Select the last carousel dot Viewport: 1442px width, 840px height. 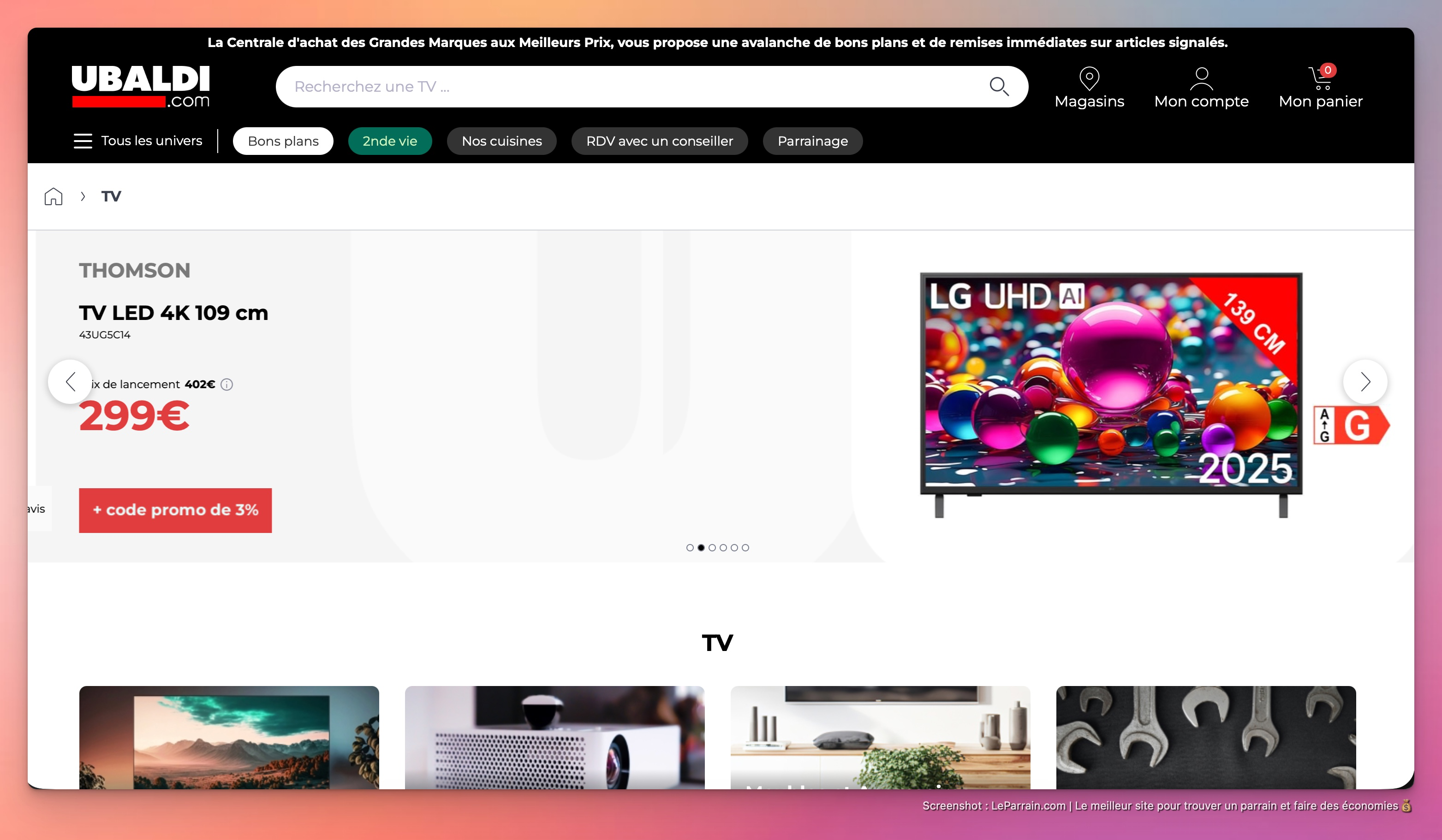click(745, 548)
